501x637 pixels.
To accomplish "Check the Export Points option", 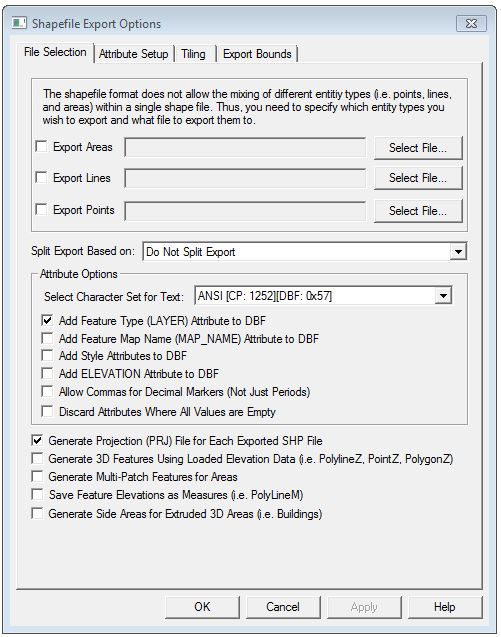I will pyautogui.click(x=41, y=210).
